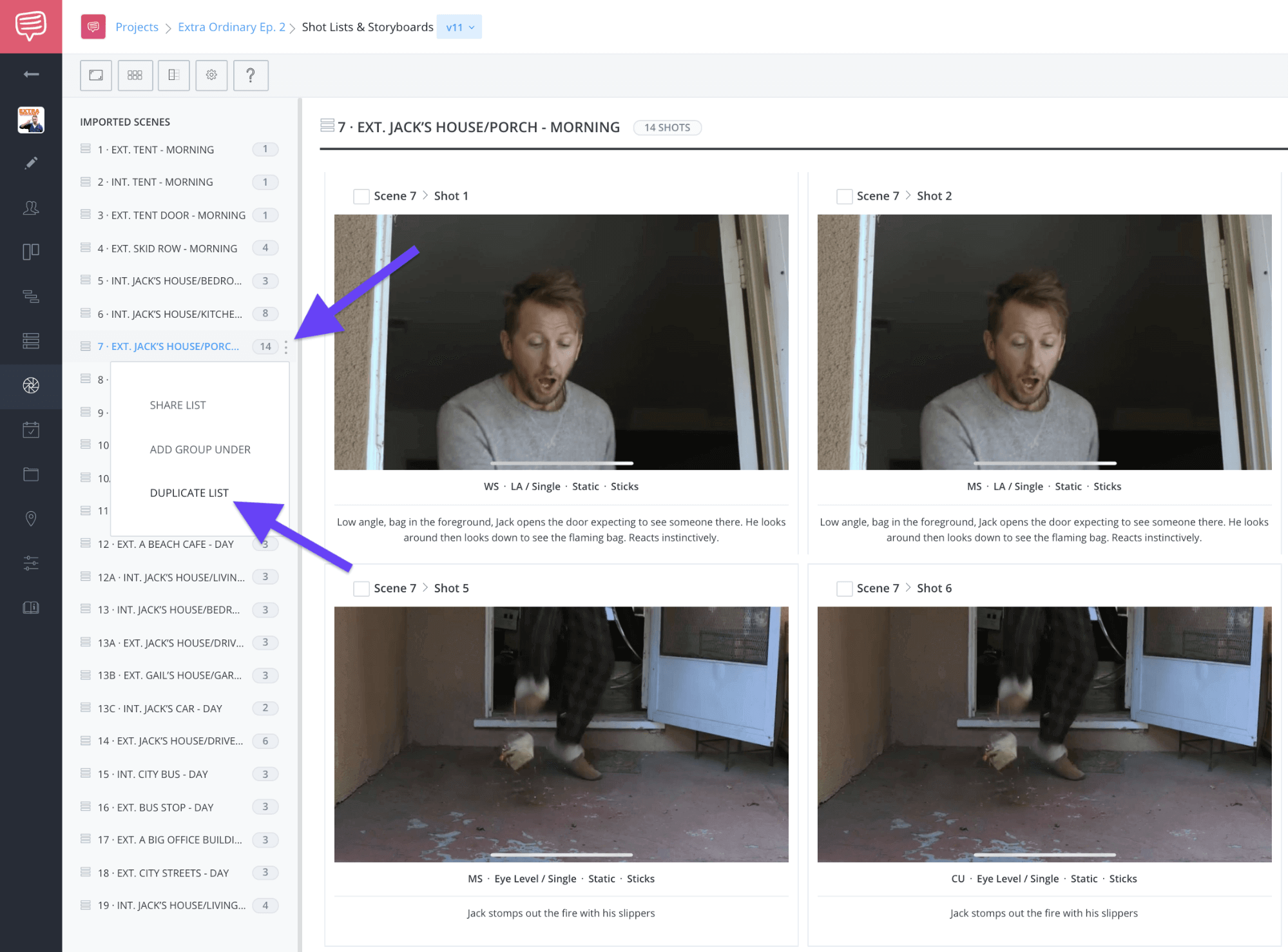The width and height of the screenshot is (1288, 952).
Task: Check the Scene 7 Shot 5 checkbox
Action: pyautogui.click(x=361, y=588)
